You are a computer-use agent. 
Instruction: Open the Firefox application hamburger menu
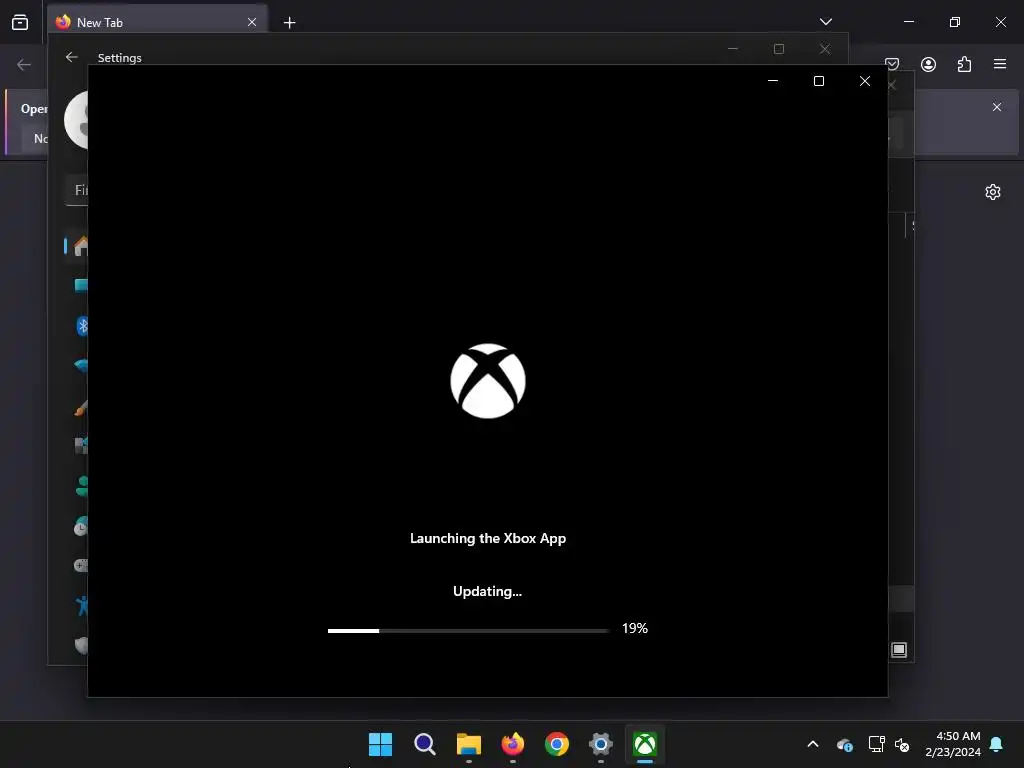[x=1000, y=64]
